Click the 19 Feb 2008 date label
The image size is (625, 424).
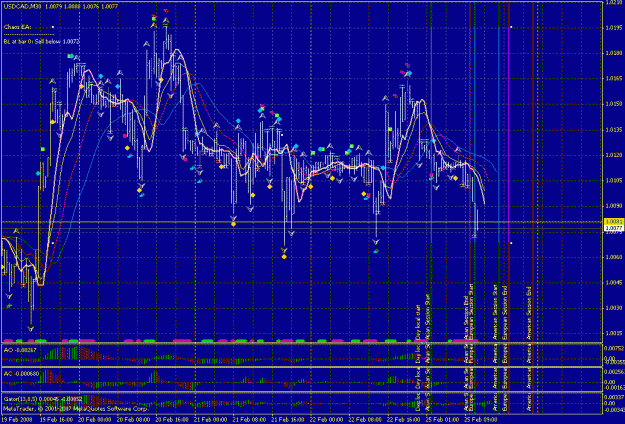(x=15, y=419)
